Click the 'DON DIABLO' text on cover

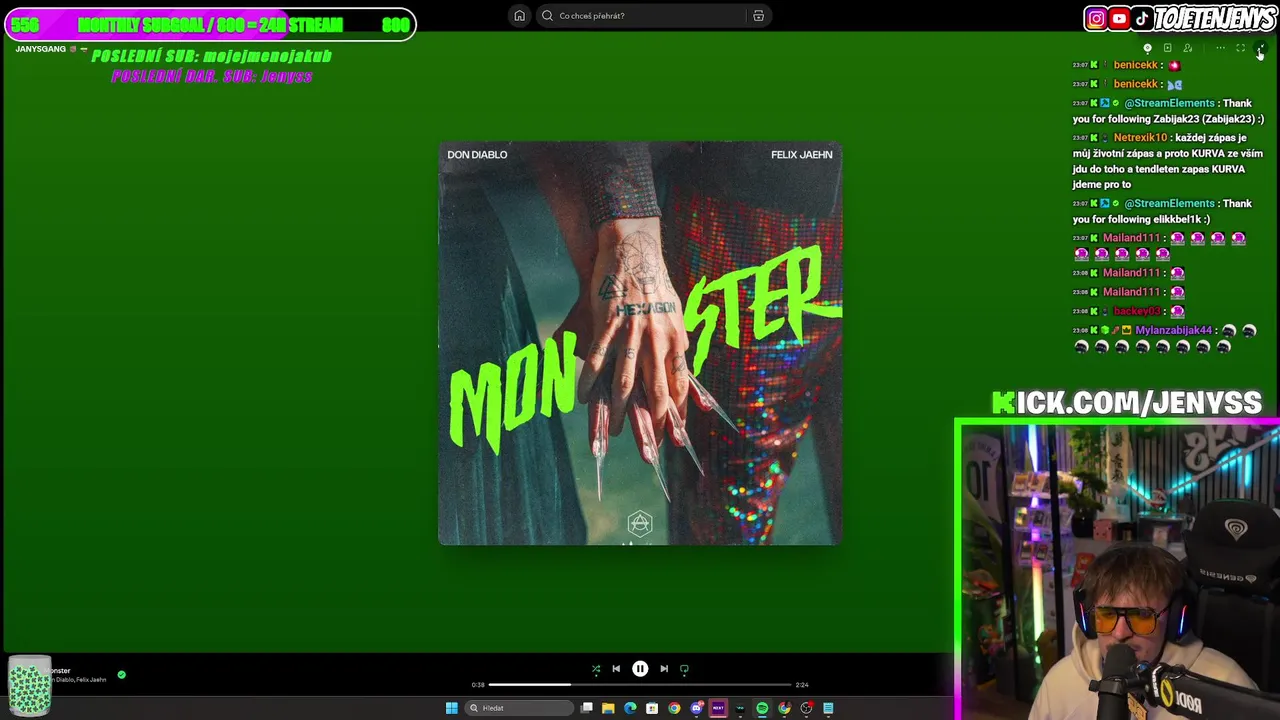coord(477,154)
